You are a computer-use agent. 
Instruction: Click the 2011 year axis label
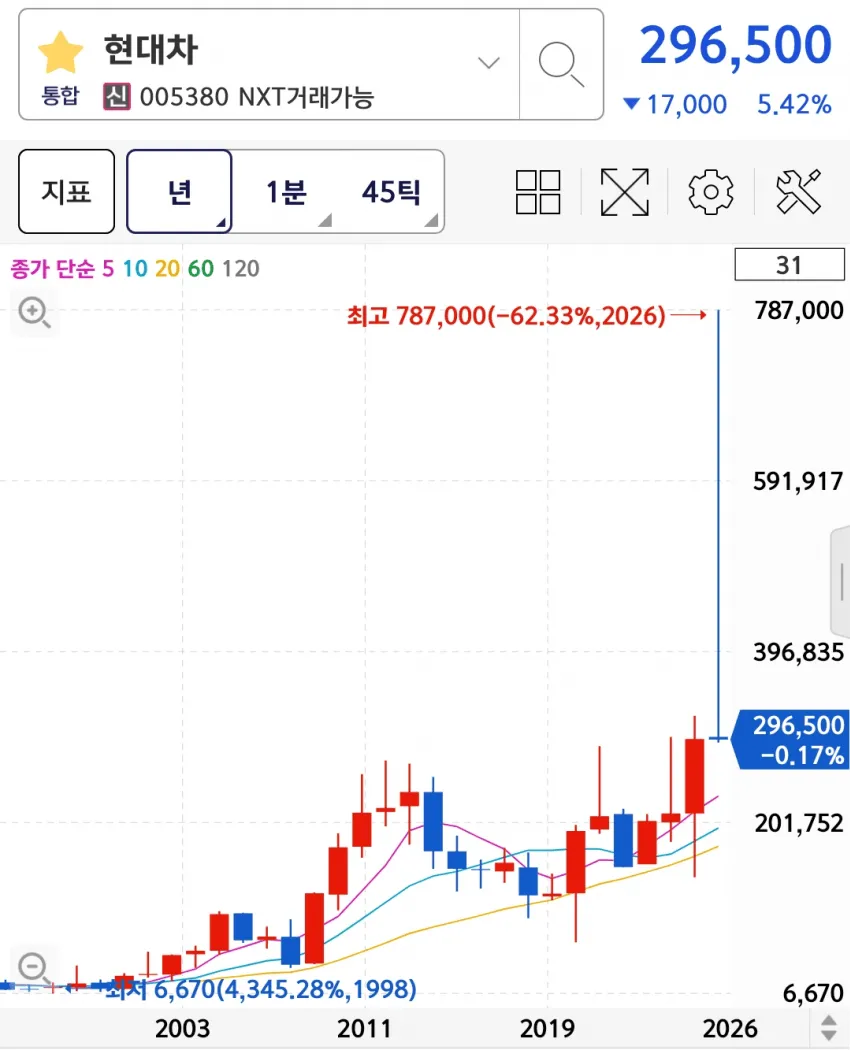pos(364,1028)
